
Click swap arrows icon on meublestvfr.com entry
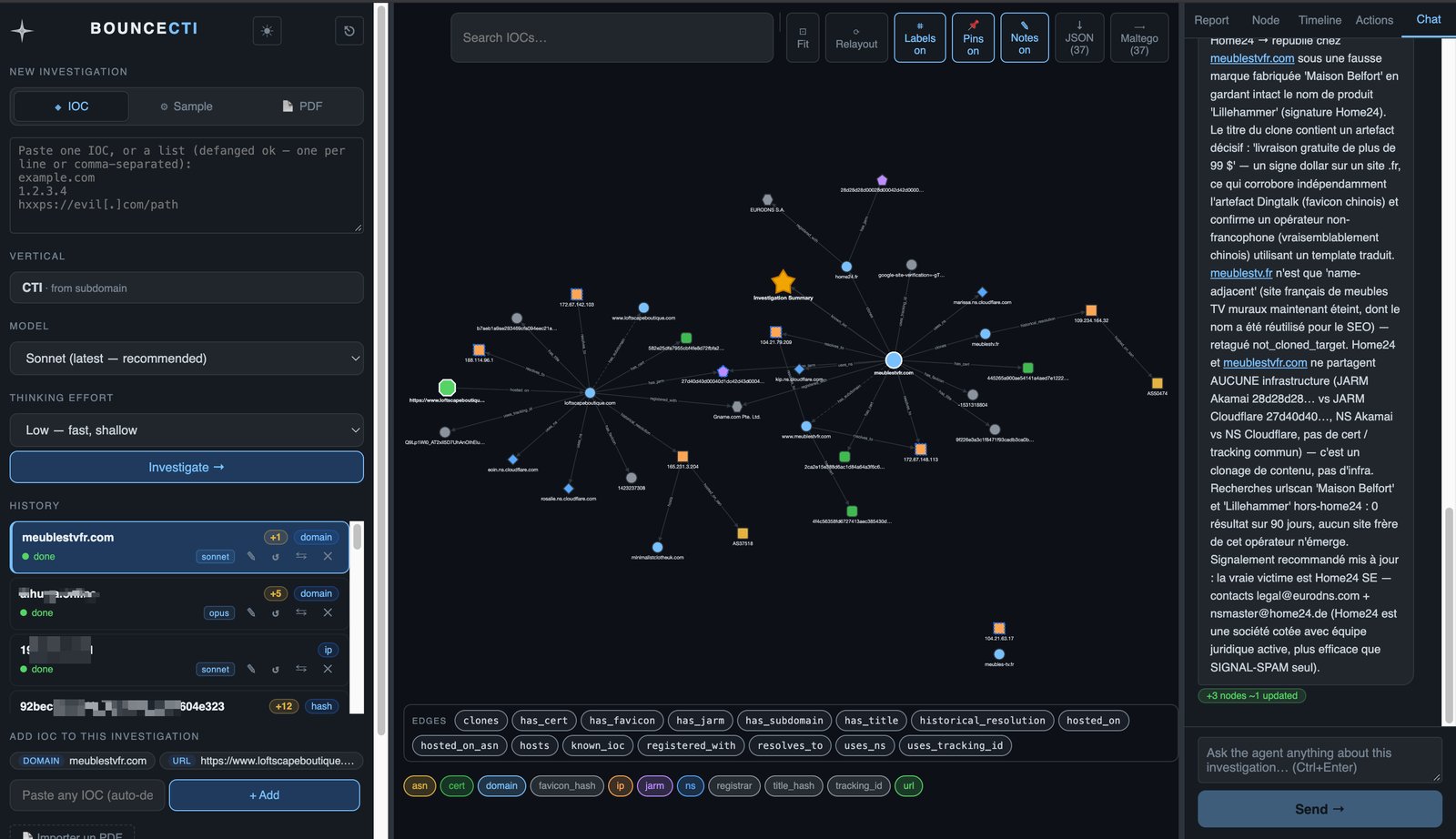point(301,556)
